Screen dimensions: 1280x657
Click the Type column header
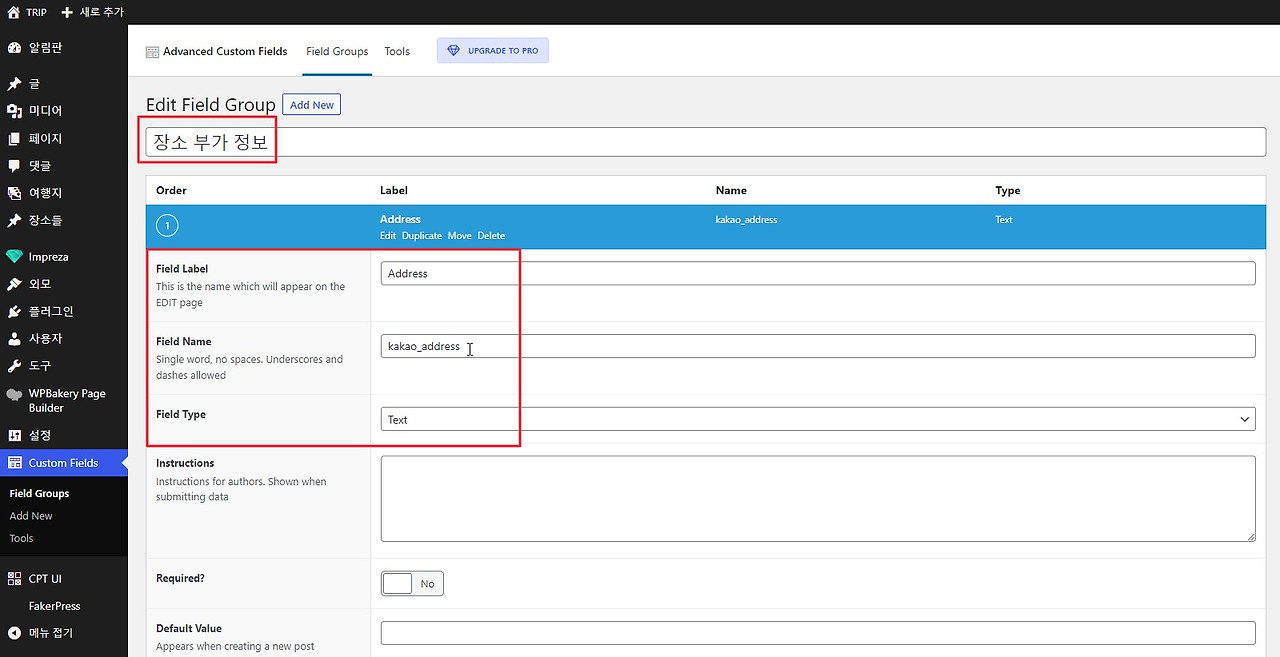1008,190
